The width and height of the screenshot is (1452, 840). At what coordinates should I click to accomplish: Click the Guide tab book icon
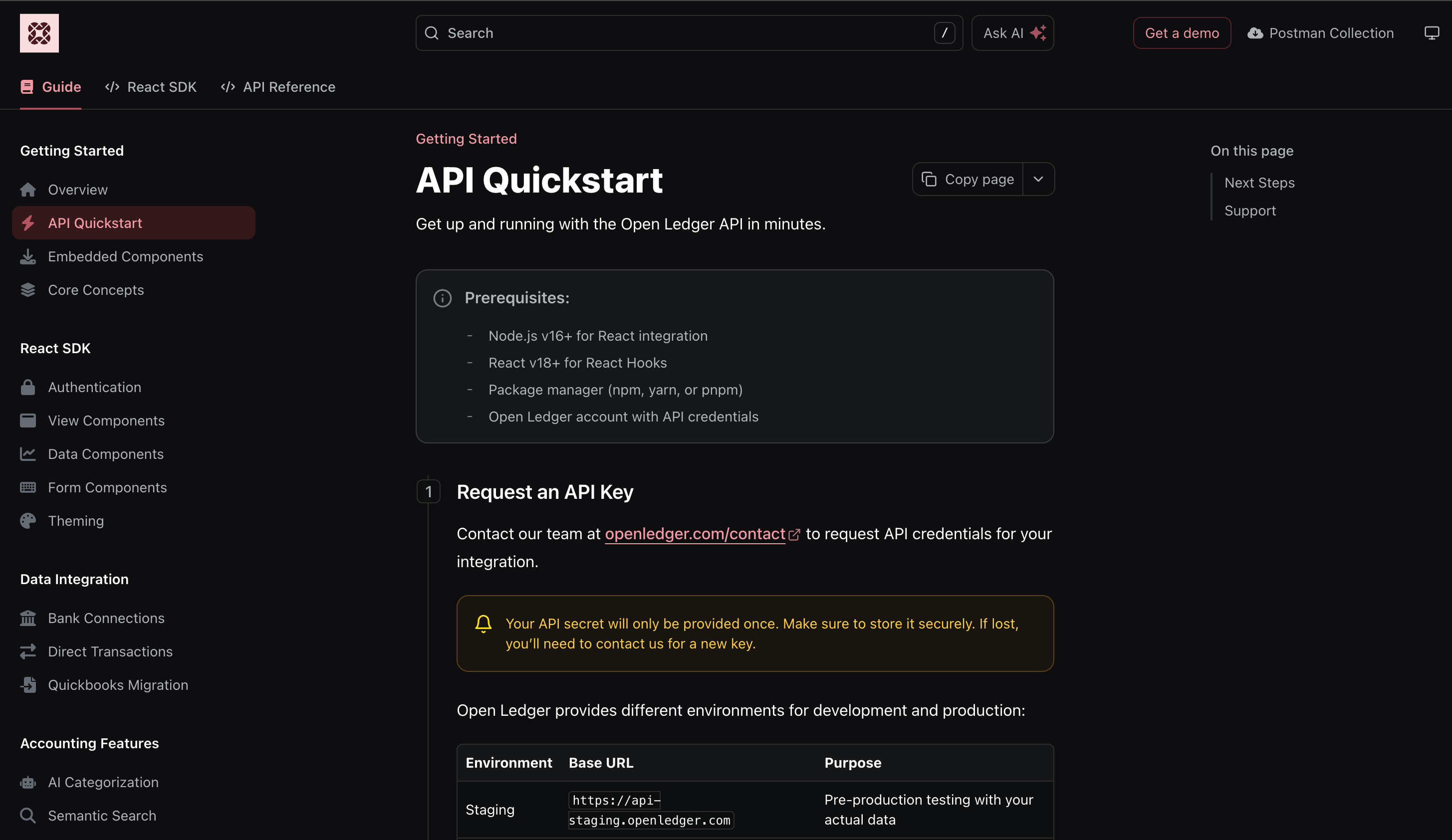tap(27, 87)
